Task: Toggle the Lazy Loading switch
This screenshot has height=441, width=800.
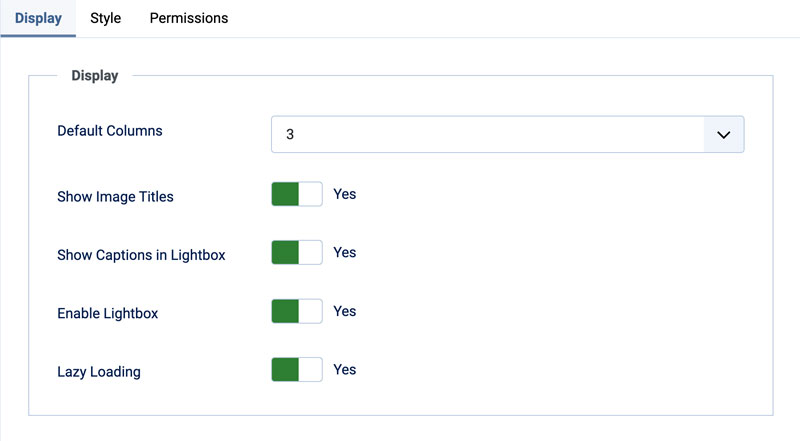Action: pos(297,370)
